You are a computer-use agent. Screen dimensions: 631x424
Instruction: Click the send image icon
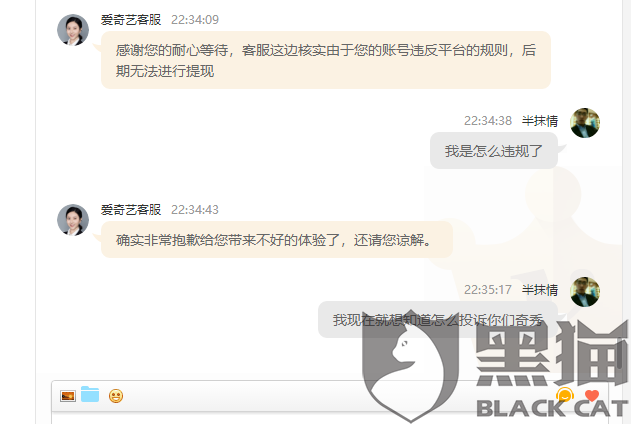[x=68, y=396]
